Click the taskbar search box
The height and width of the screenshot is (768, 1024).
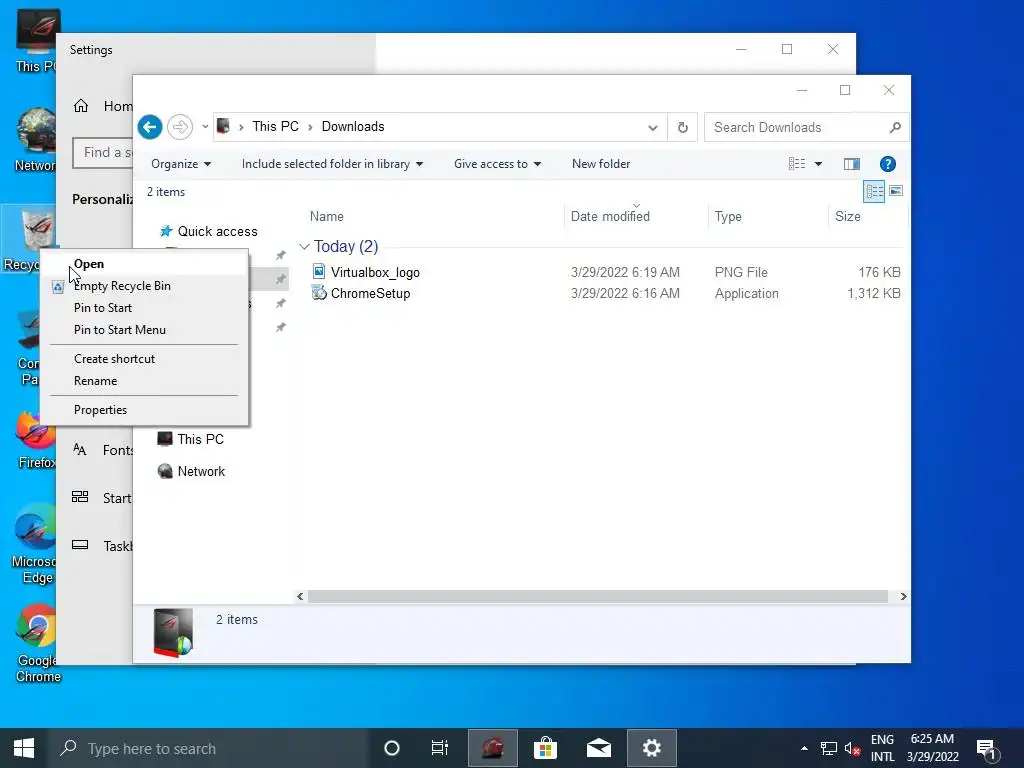pyautogui.click(x=209, y=748)
